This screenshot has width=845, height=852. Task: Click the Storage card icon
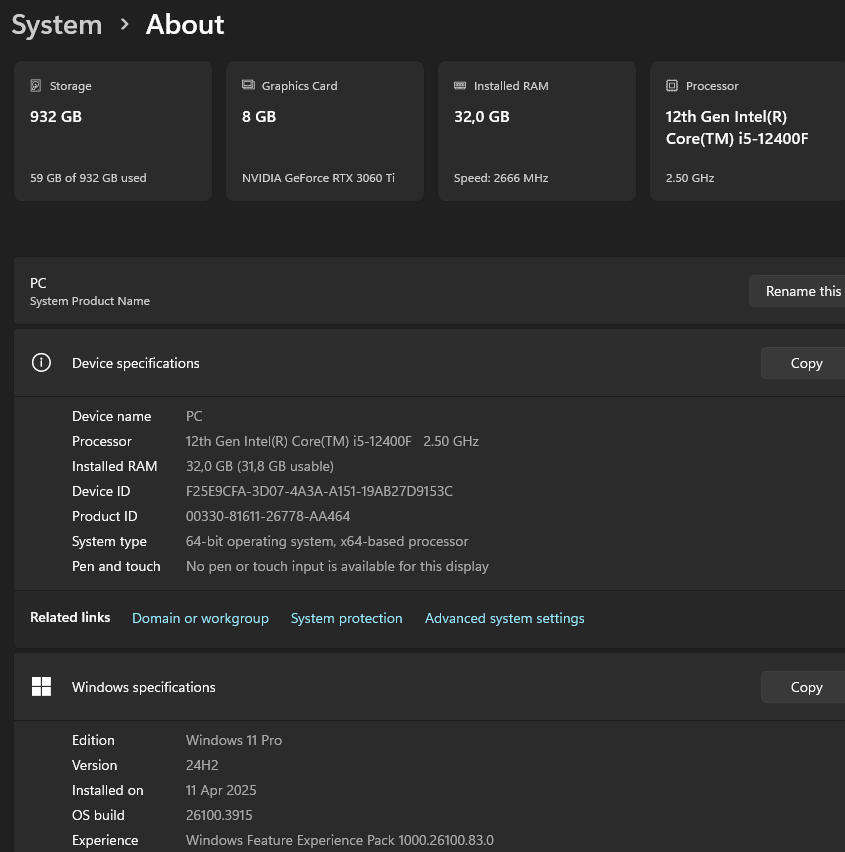click(38, 86)
